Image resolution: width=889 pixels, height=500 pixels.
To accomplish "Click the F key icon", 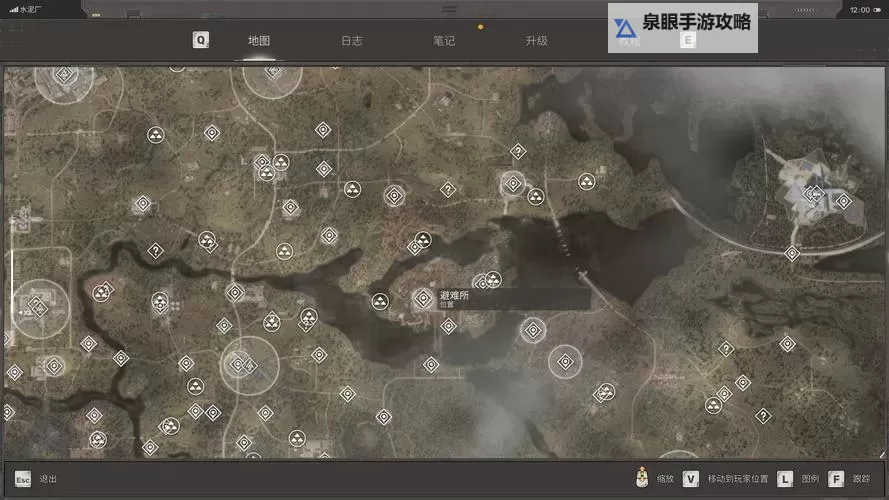I will pos(836,480).
